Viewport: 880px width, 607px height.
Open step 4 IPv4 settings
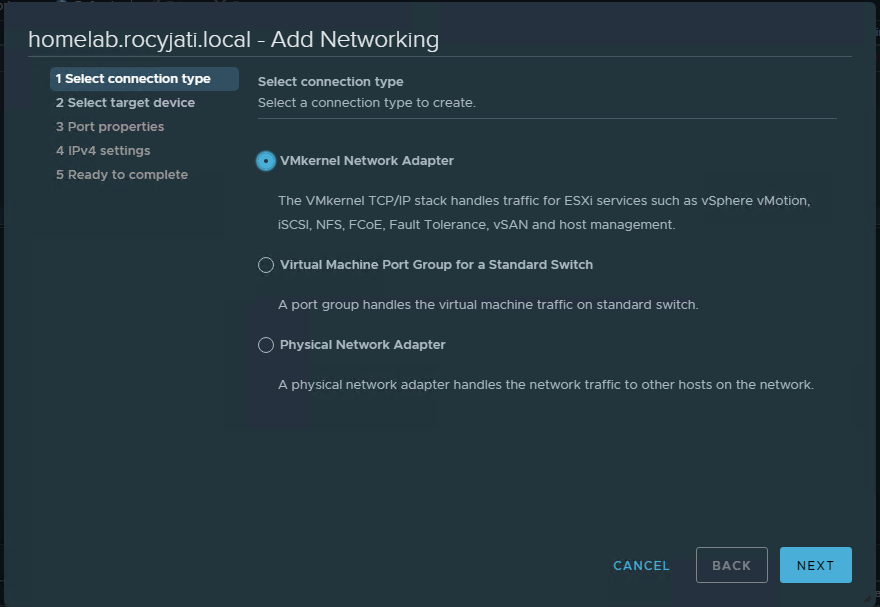[x=103, y=151]
